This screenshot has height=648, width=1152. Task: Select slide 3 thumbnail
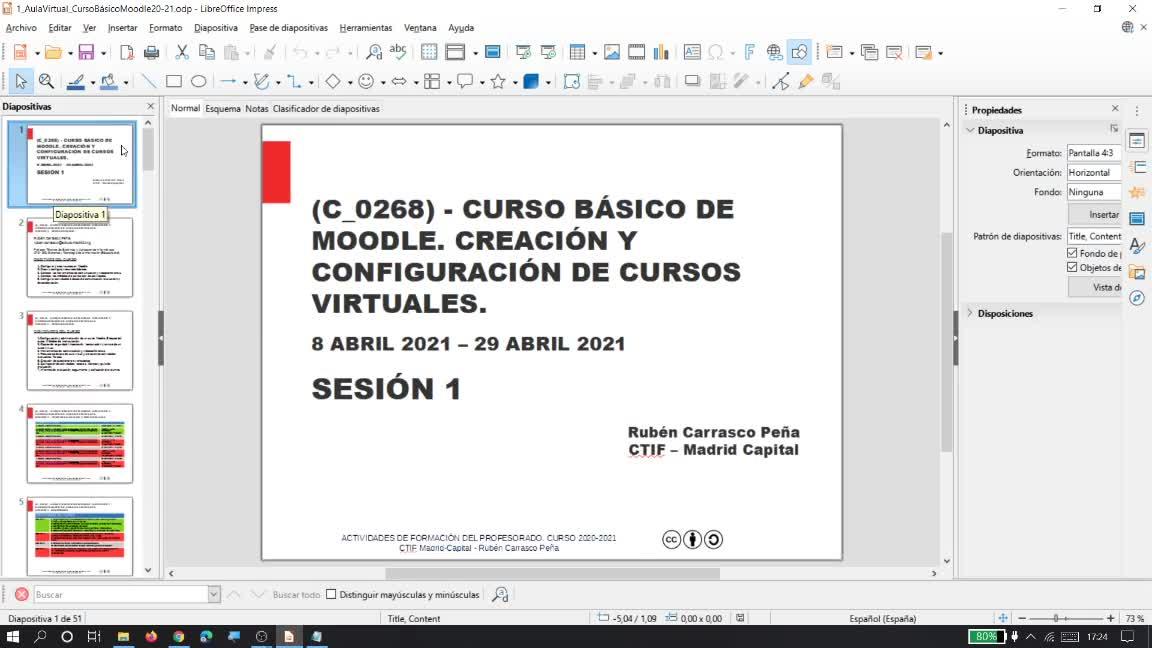point(79,350)
